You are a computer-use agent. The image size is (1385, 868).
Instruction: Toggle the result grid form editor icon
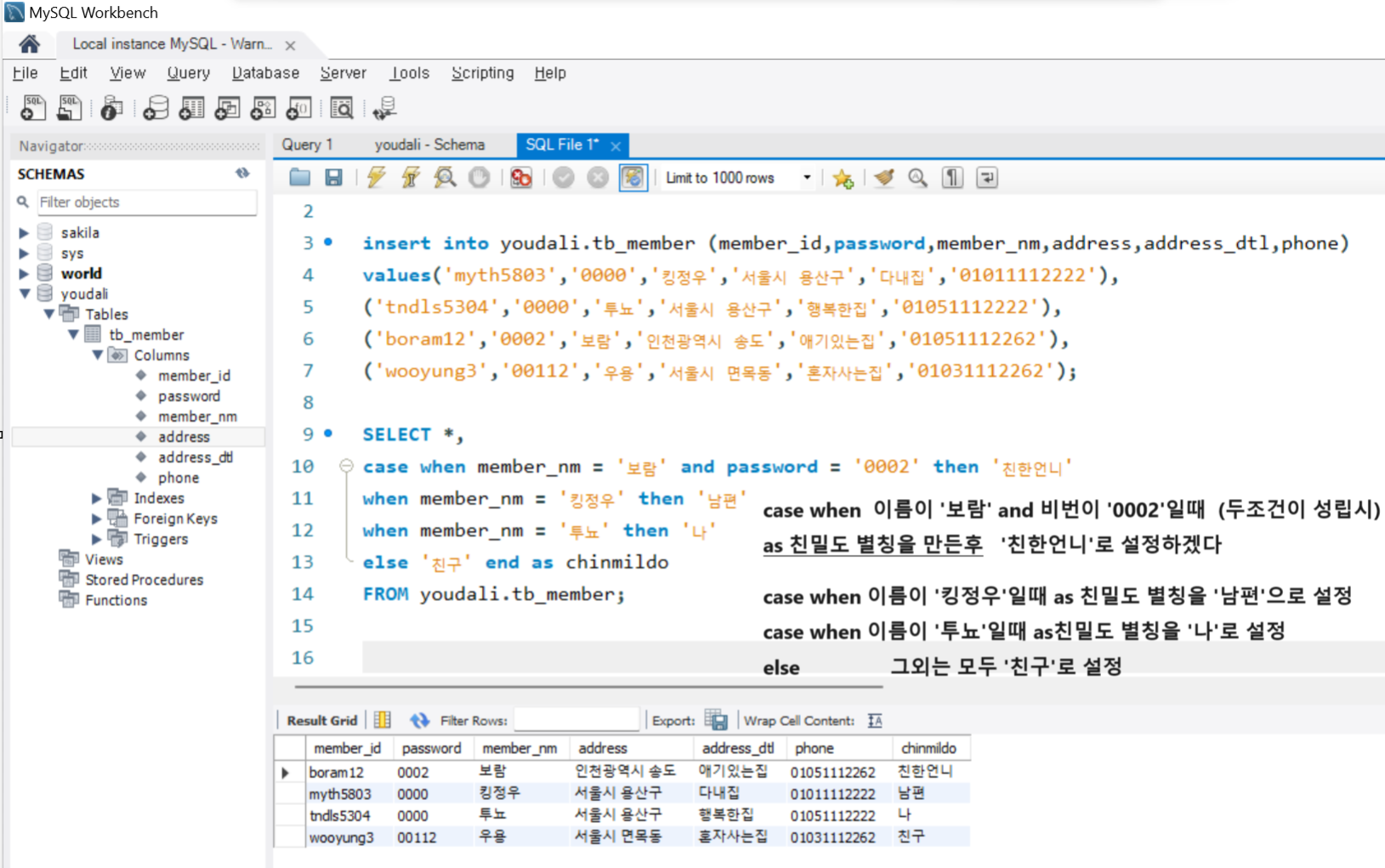coord(383,720)
